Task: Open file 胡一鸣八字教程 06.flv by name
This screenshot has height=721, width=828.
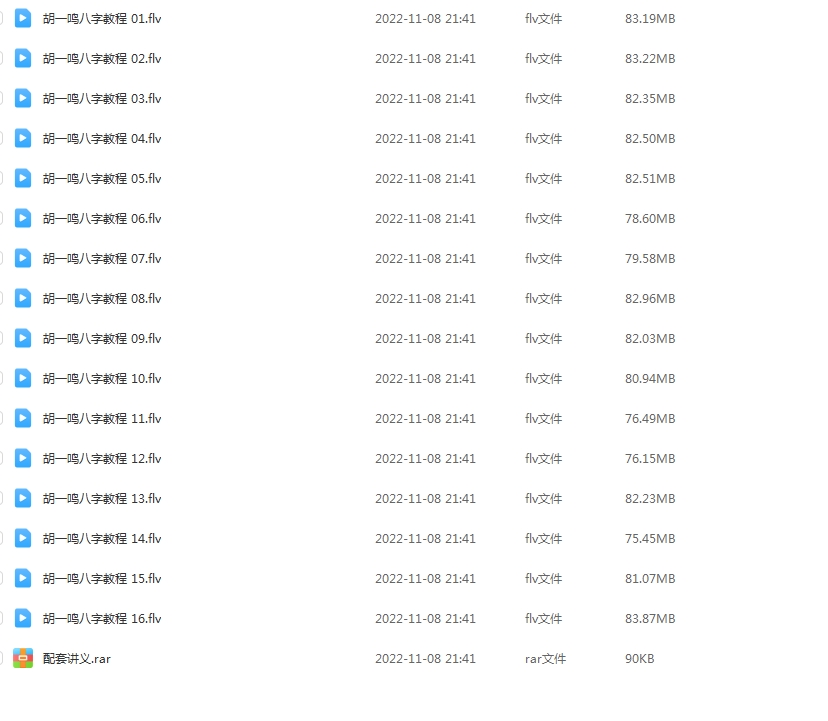Action: point(102,219)
